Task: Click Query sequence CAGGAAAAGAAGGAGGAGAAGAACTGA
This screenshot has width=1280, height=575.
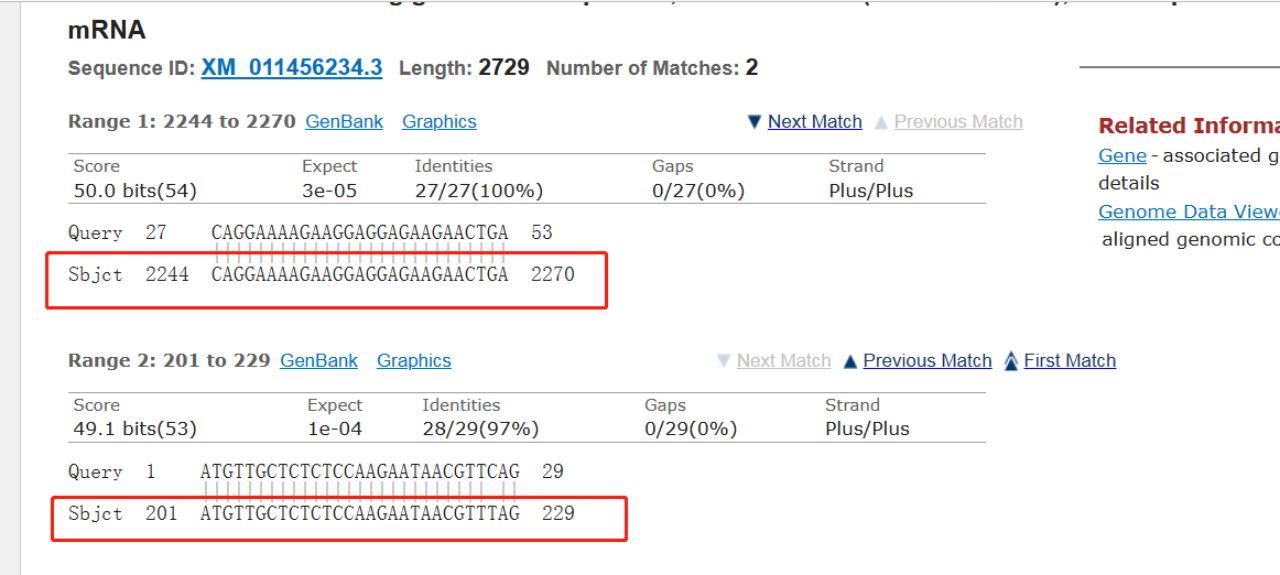Action: pyautogui.click(x=360, y=233)
